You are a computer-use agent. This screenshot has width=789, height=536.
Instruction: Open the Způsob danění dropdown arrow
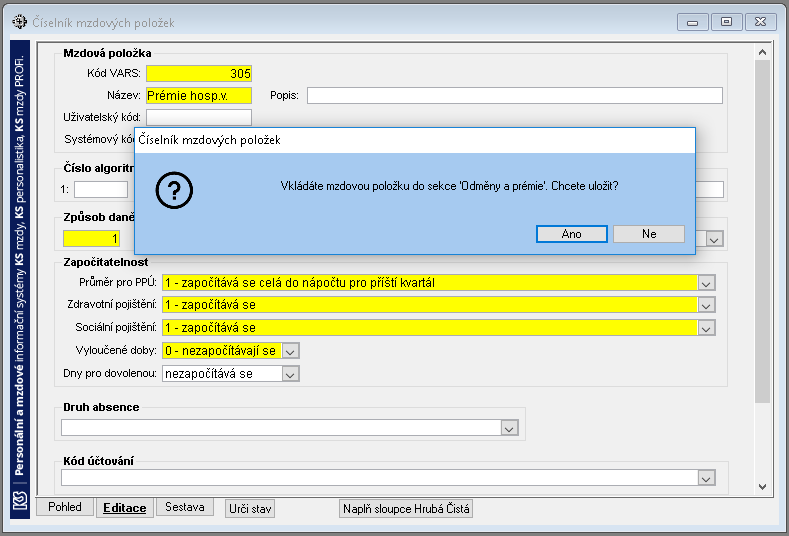(714, 239)
